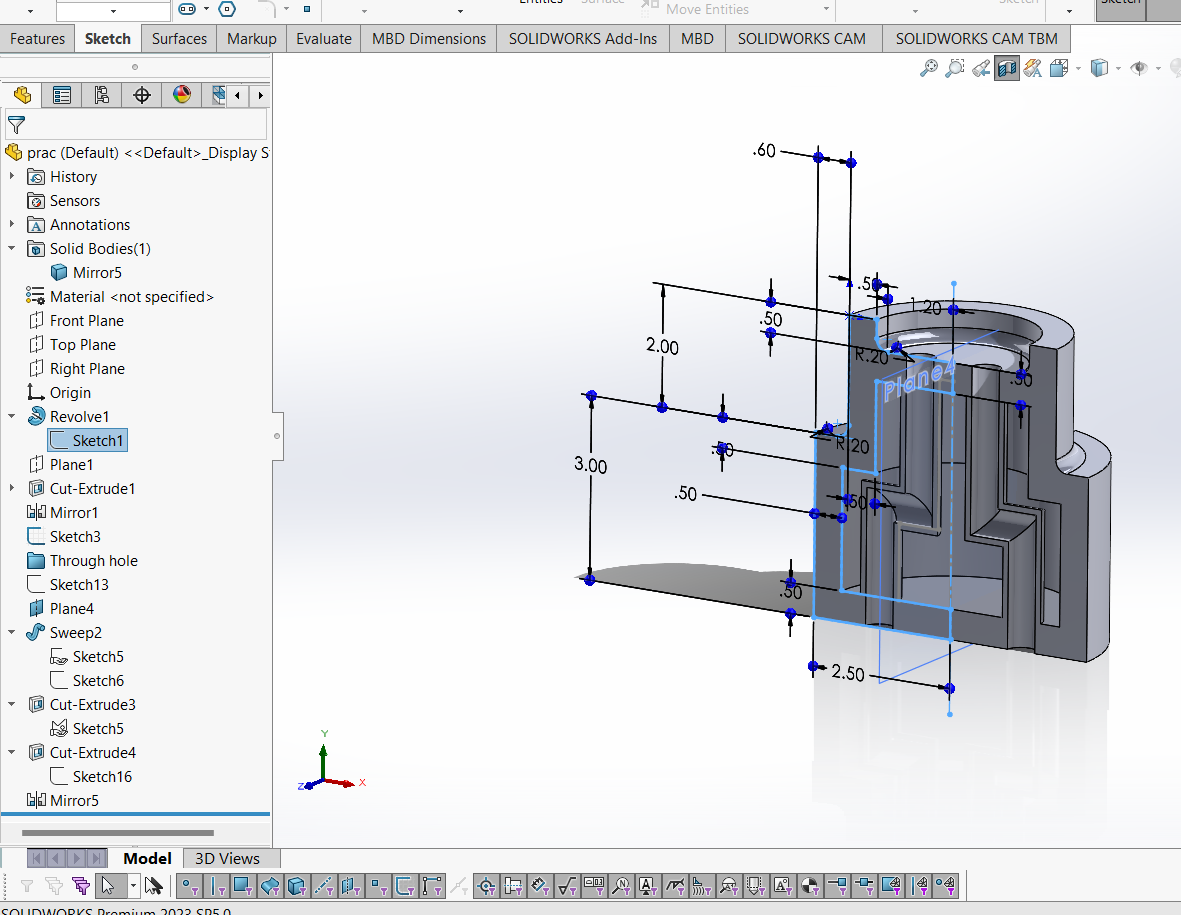This screenshot has width=1181, height=915.
Task: Click the Polygon tool icon
Action: point(227,9)
